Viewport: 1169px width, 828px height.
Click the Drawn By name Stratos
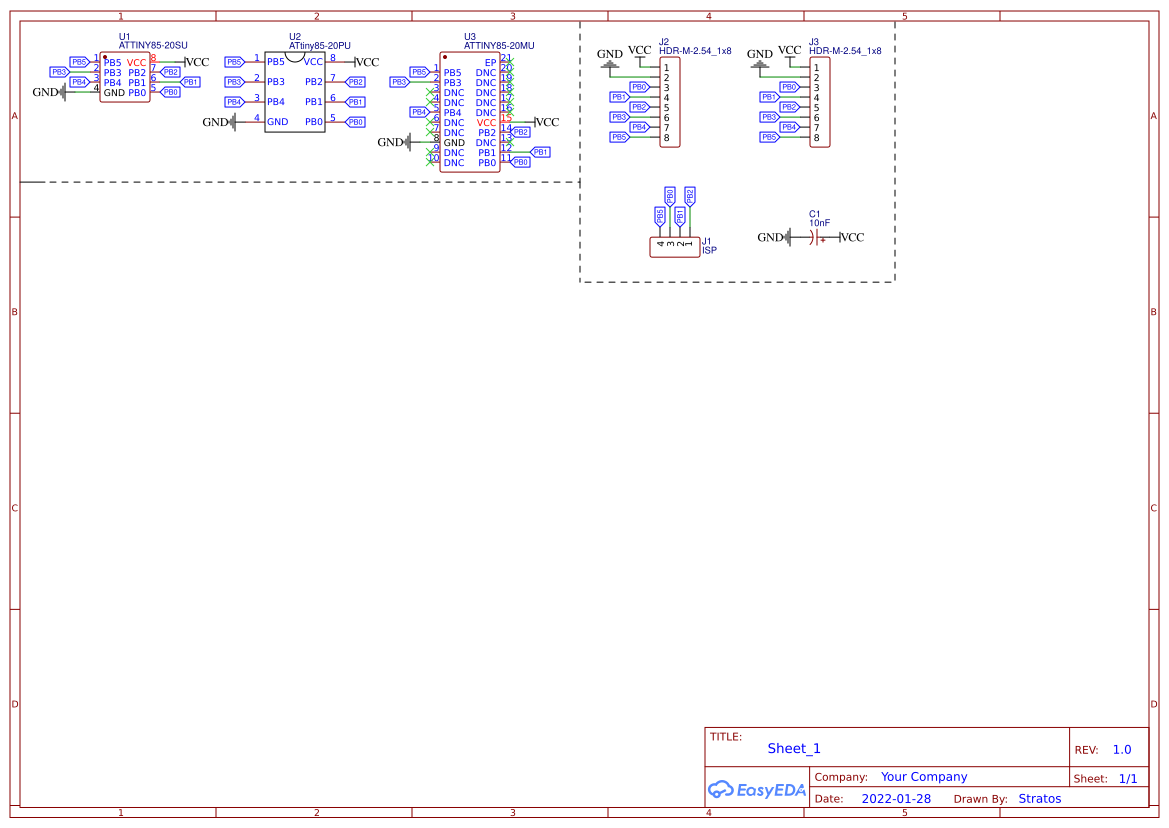coord(1040,798)
